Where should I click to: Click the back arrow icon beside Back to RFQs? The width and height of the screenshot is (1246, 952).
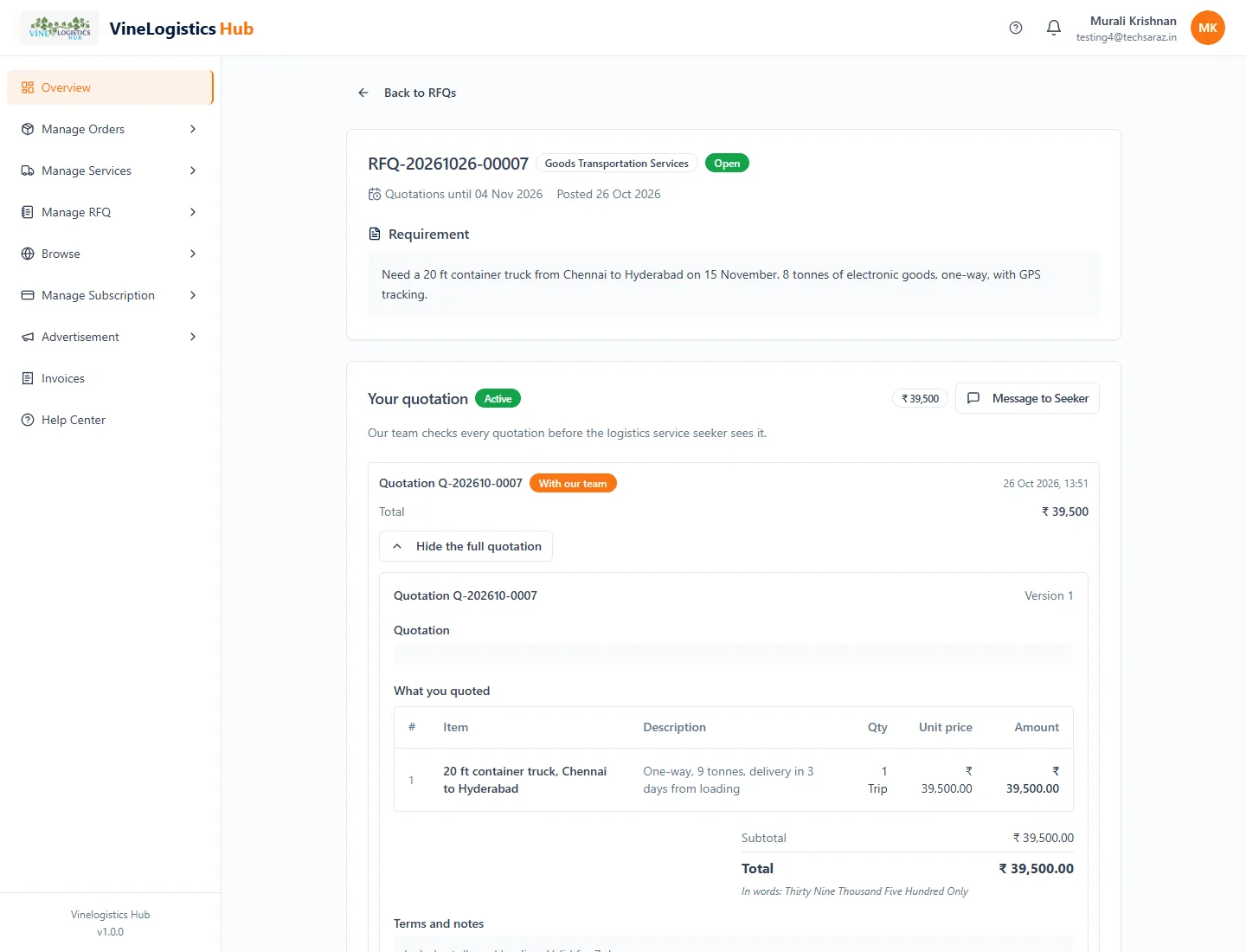pos(363,93)
